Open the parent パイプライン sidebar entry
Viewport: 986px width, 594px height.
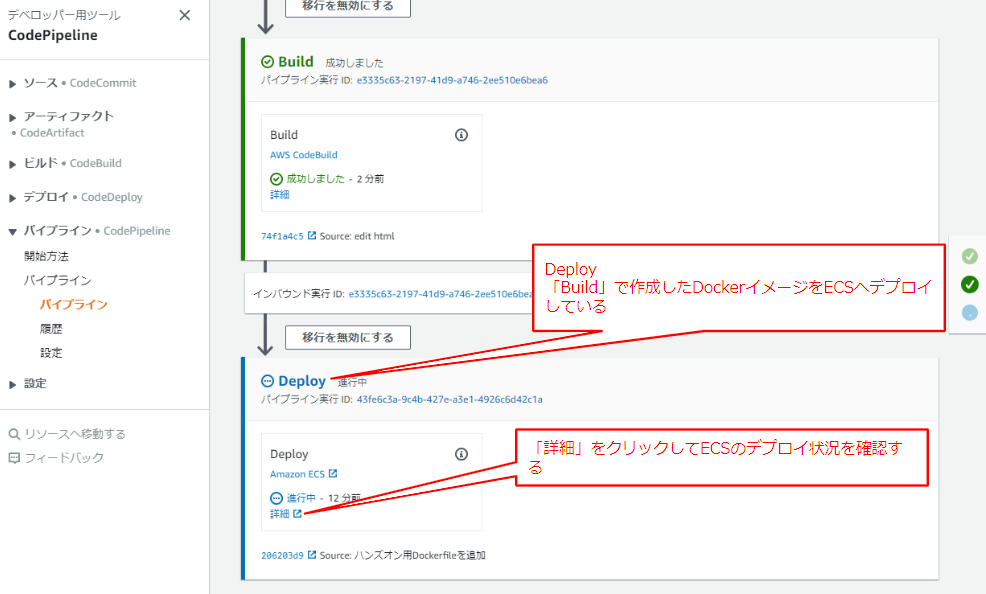coord(58,280)
